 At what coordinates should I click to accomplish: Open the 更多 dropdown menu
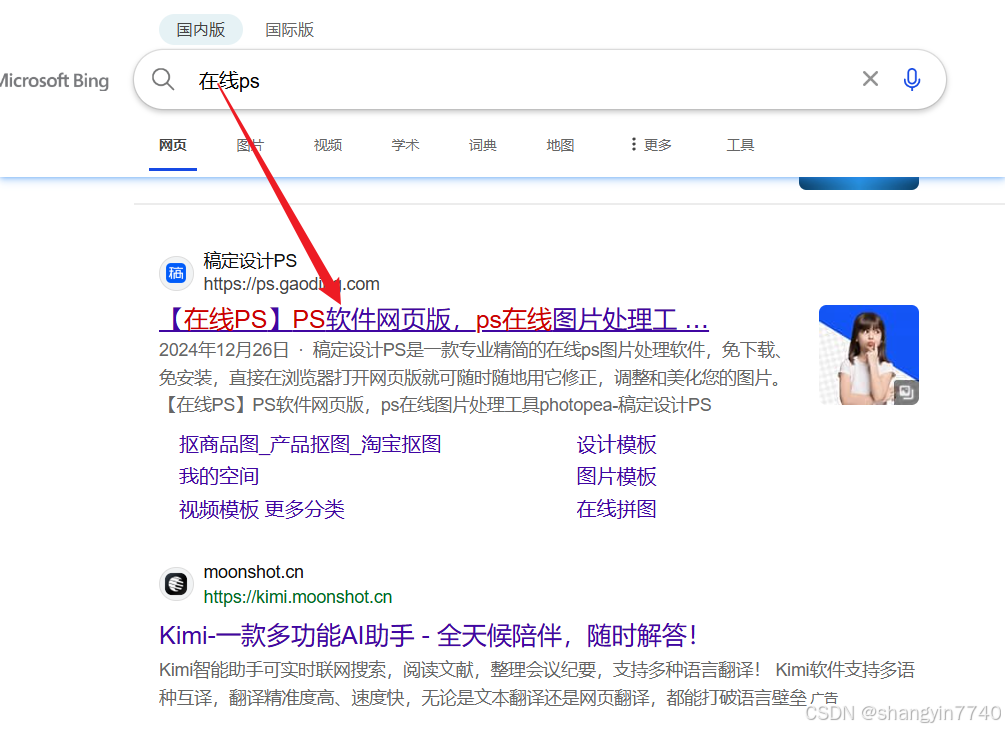point(651,145)
